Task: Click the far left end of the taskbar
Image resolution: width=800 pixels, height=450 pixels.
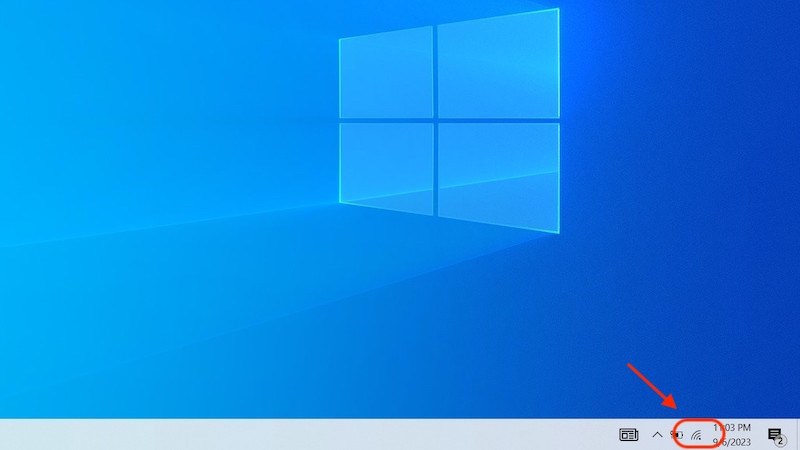Action: point(5,435)
